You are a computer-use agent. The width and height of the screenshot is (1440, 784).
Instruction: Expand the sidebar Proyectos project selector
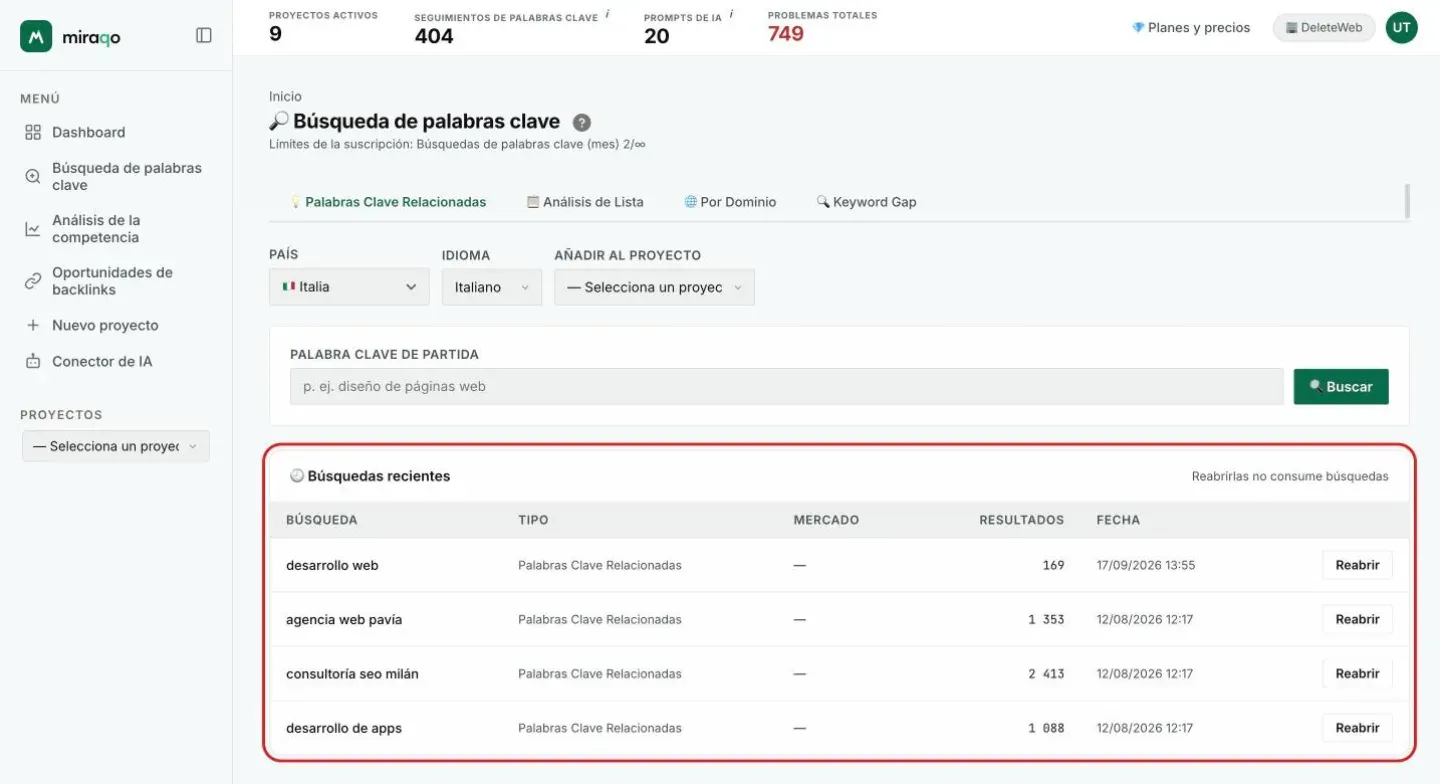116,446
